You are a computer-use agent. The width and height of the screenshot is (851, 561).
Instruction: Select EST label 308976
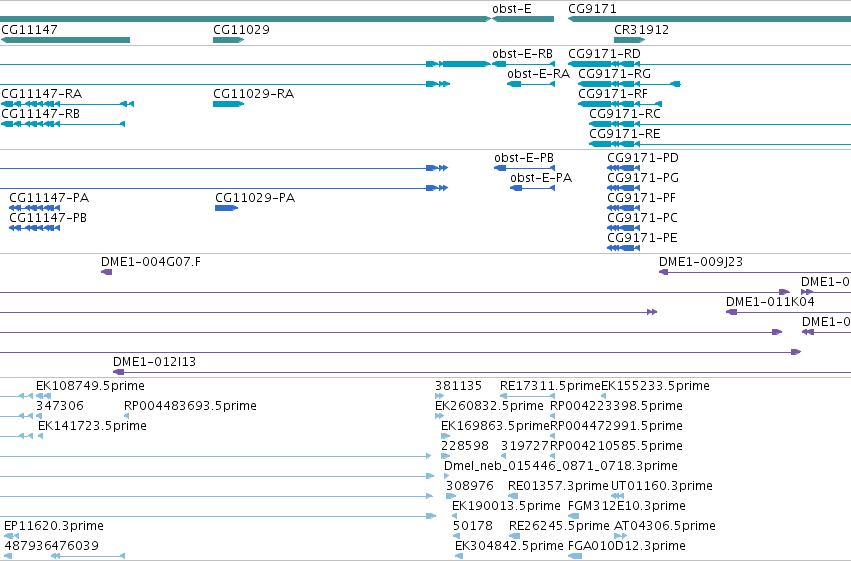pyautogui.click(x=470, y=487)
